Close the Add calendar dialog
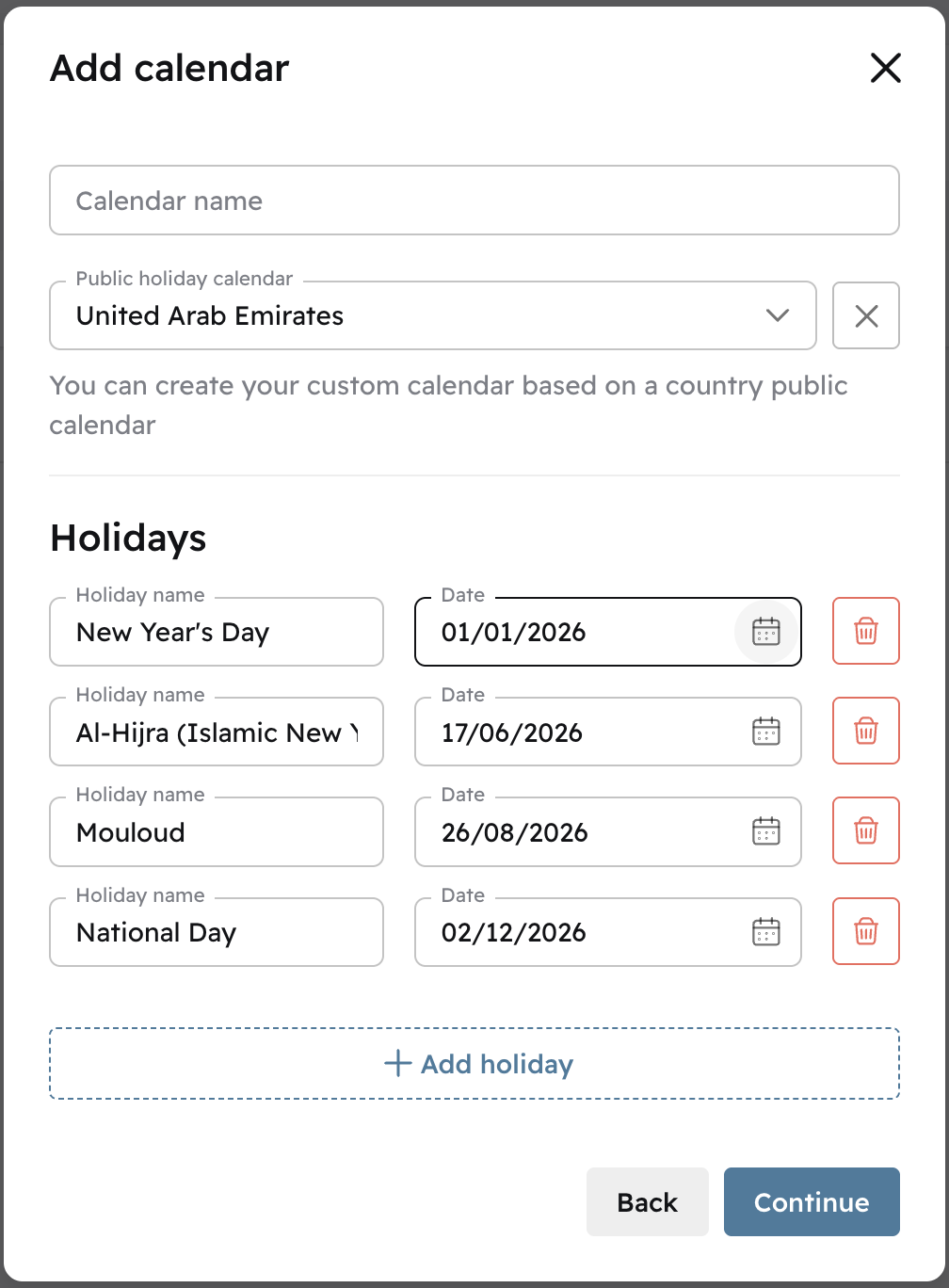The height and width of the screenshot is (1288, 949). click(x=885, y=68)
